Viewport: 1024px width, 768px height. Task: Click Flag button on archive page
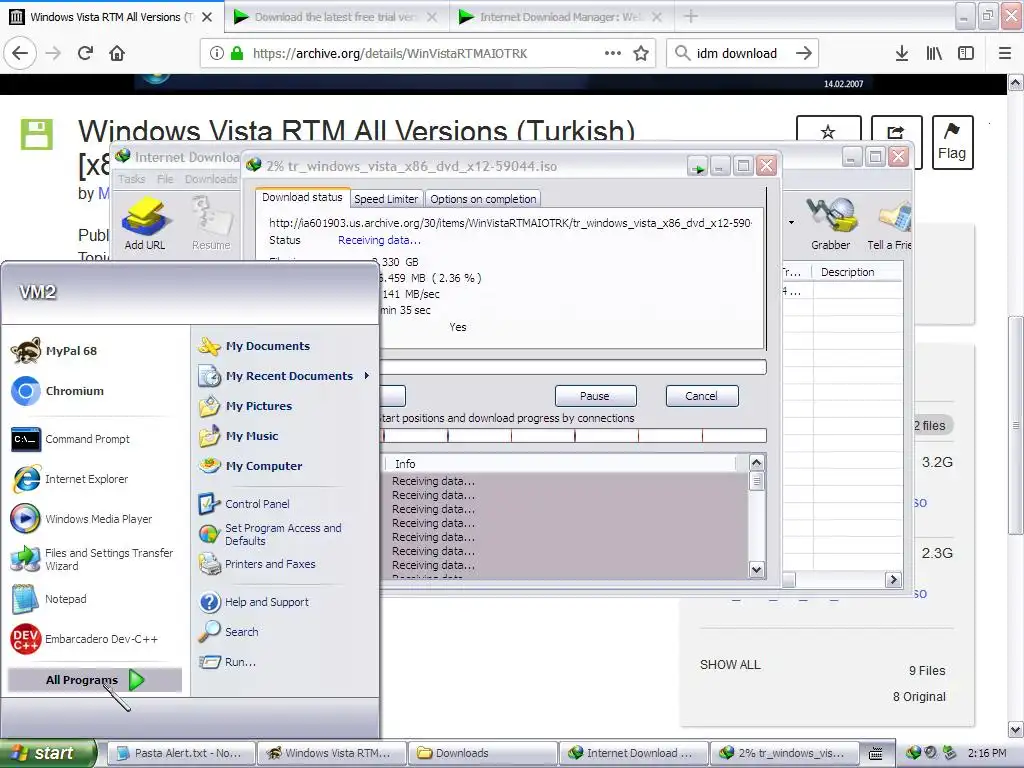pyautogui.click(x=952, y=142)
